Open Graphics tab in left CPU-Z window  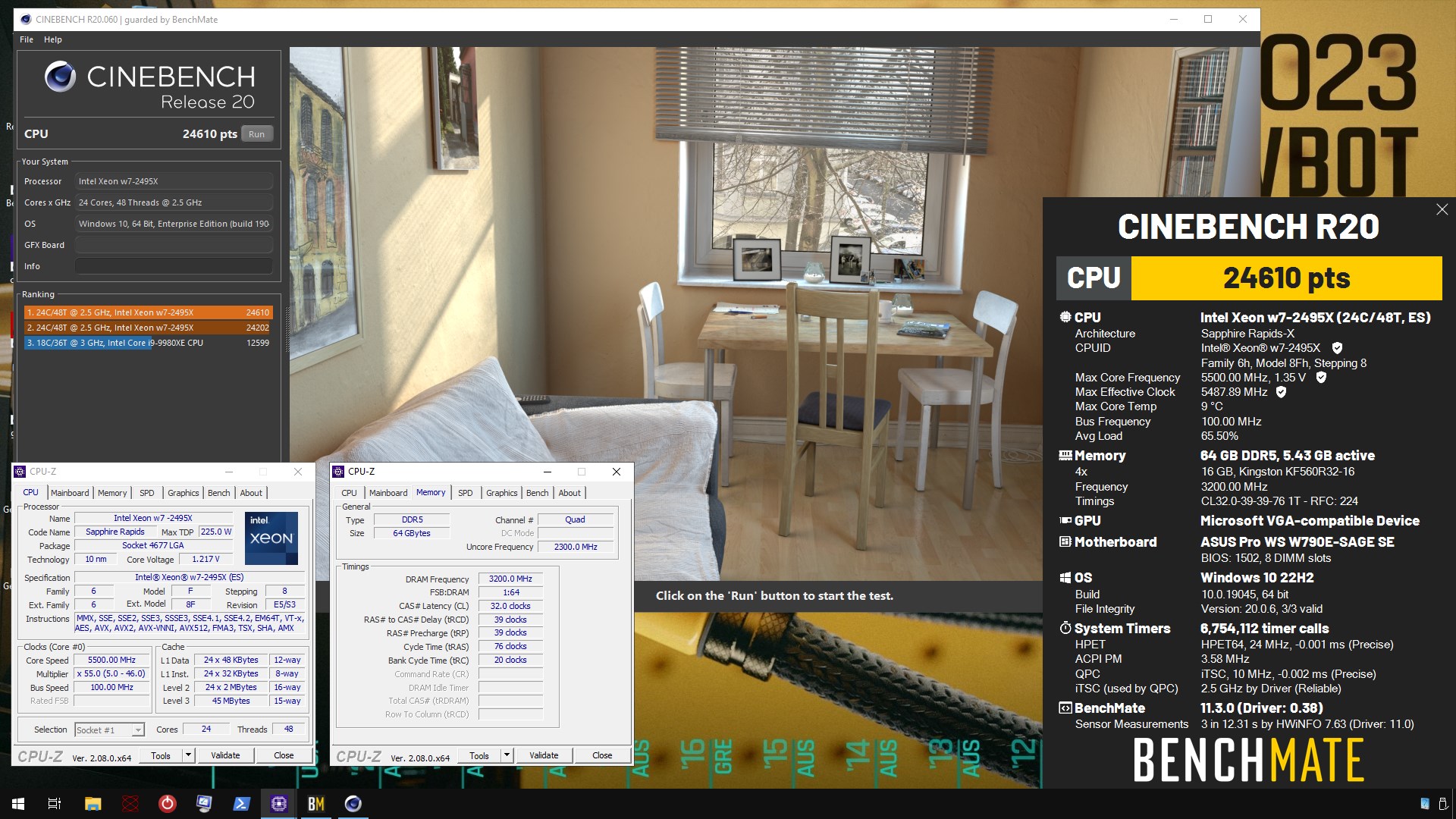(x=184, y=493)
